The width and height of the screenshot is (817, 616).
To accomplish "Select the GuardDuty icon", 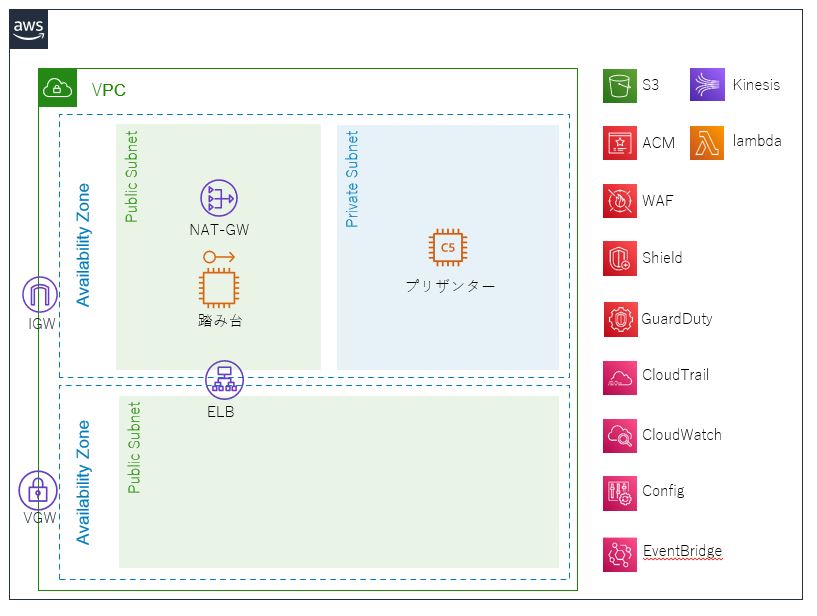I will coord(621,319).
